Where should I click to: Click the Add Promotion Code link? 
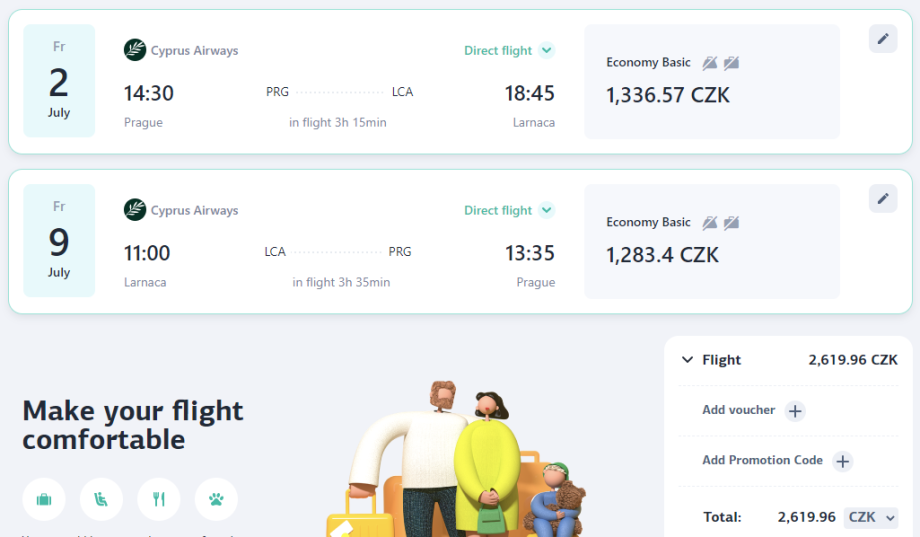tap(762, 460)
